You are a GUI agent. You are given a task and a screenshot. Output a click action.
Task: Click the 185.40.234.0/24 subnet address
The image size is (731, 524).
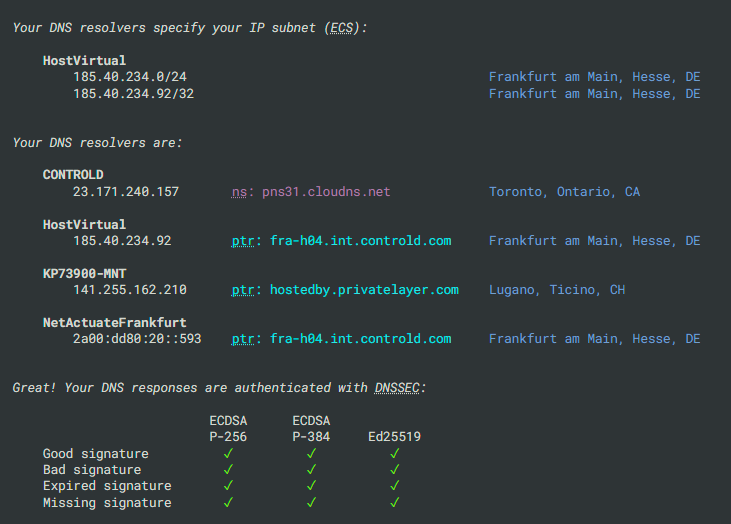[x=130, y=76]
